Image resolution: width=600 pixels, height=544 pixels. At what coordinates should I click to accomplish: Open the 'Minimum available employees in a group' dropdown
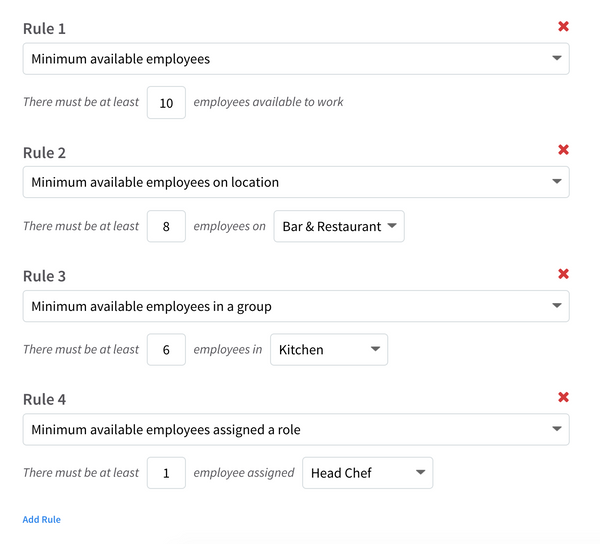pos(296,306)
